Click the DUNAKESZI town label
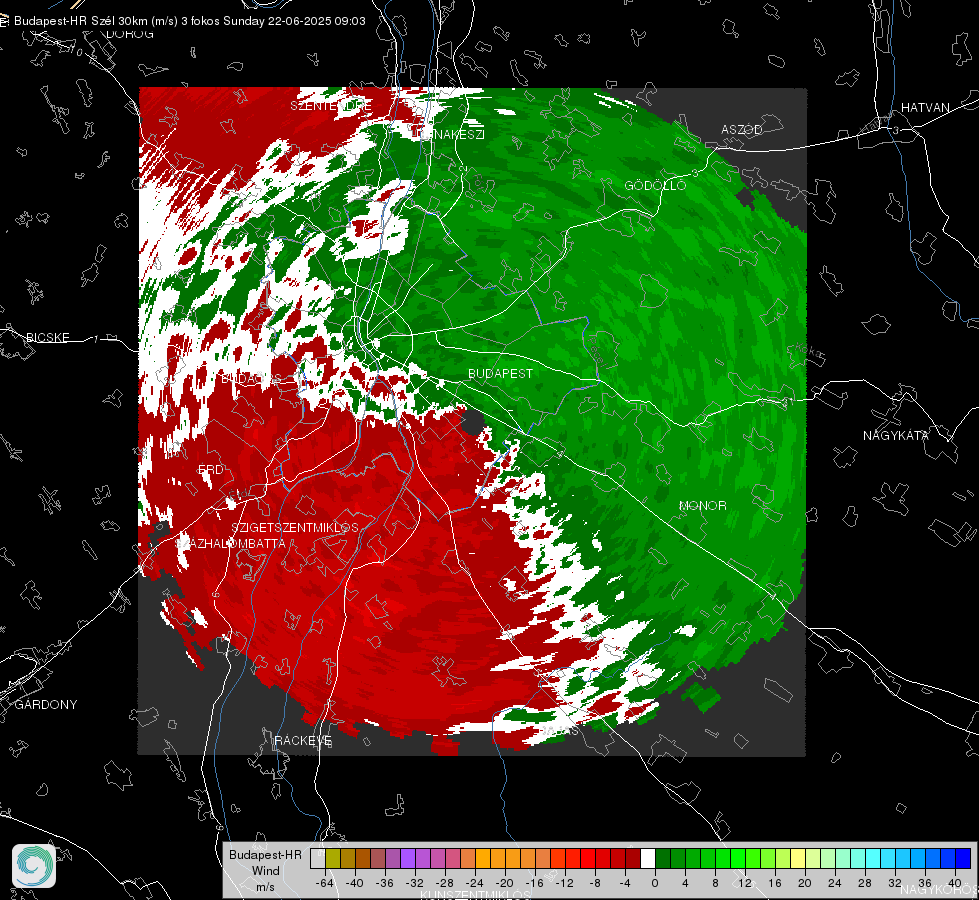This screenshot has width=979, height=900. 448,134
